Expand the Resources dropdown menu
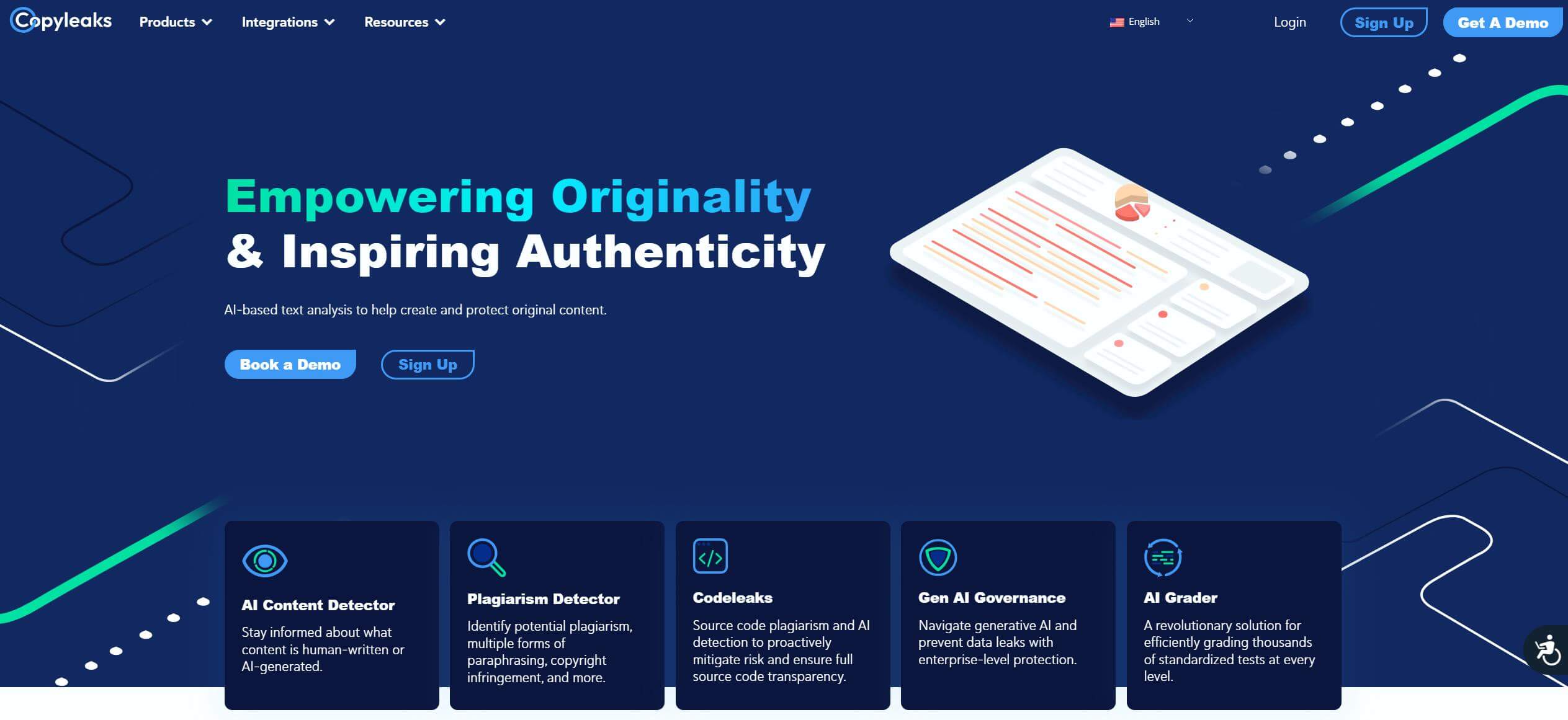1568x720 pixels. [403, 21]
